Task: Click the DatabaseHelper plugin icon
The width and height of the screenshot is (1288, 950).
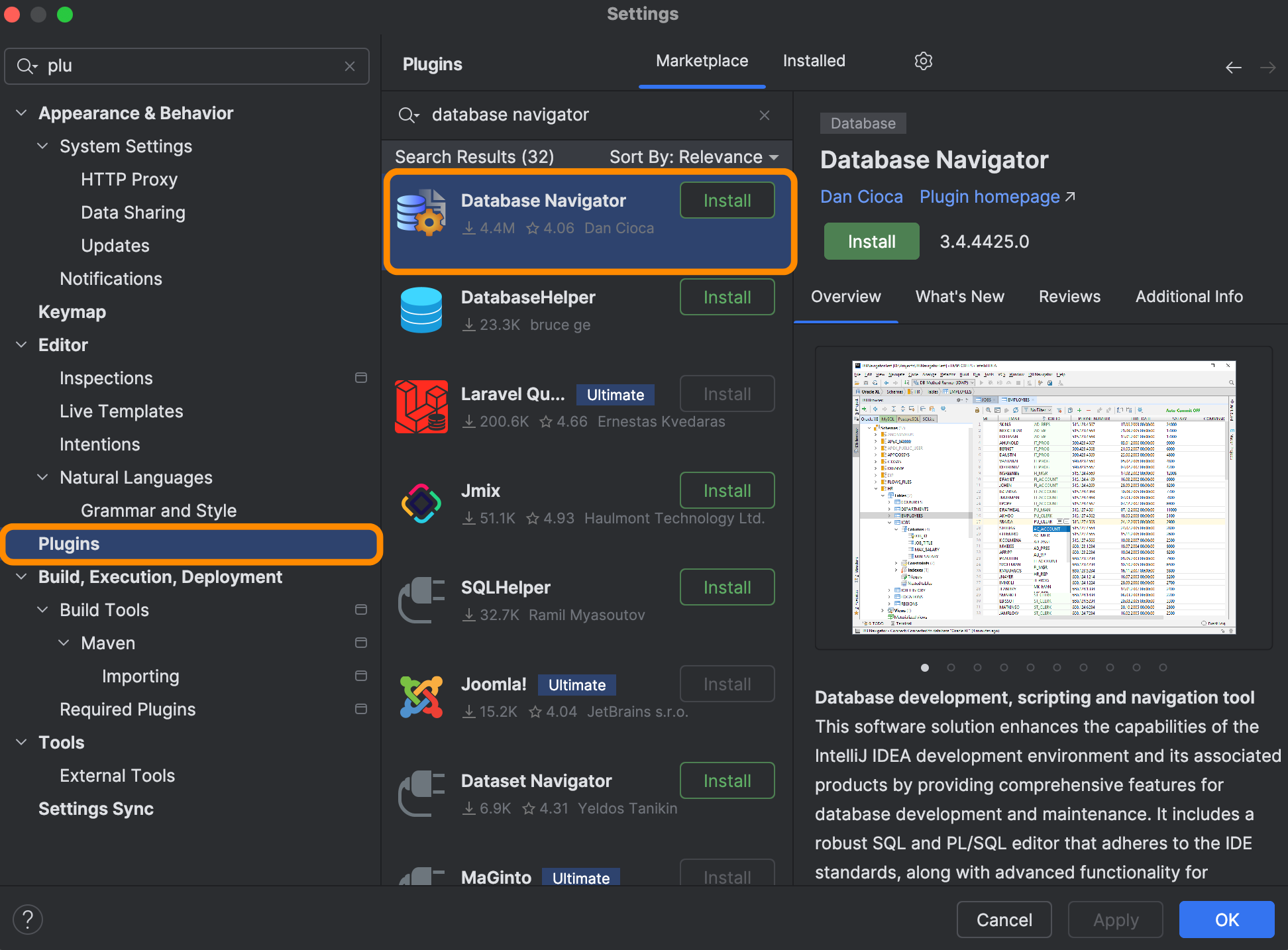Action: click(x=421, y=310)
